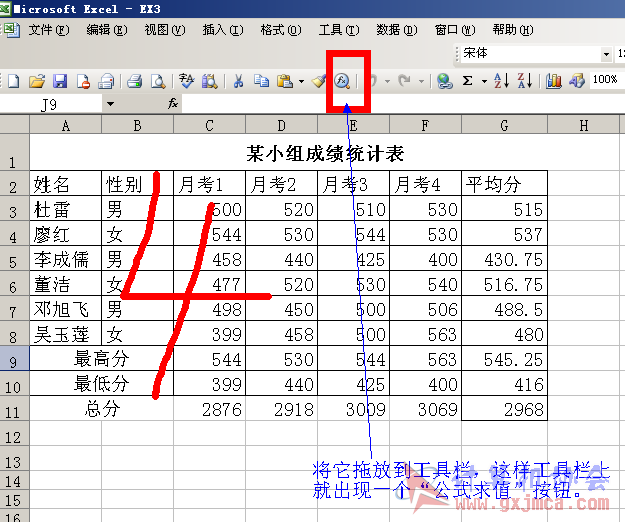625x522 pixels.
Task: Open the Undo history dropdown arrow
Action: coord(387,81)
